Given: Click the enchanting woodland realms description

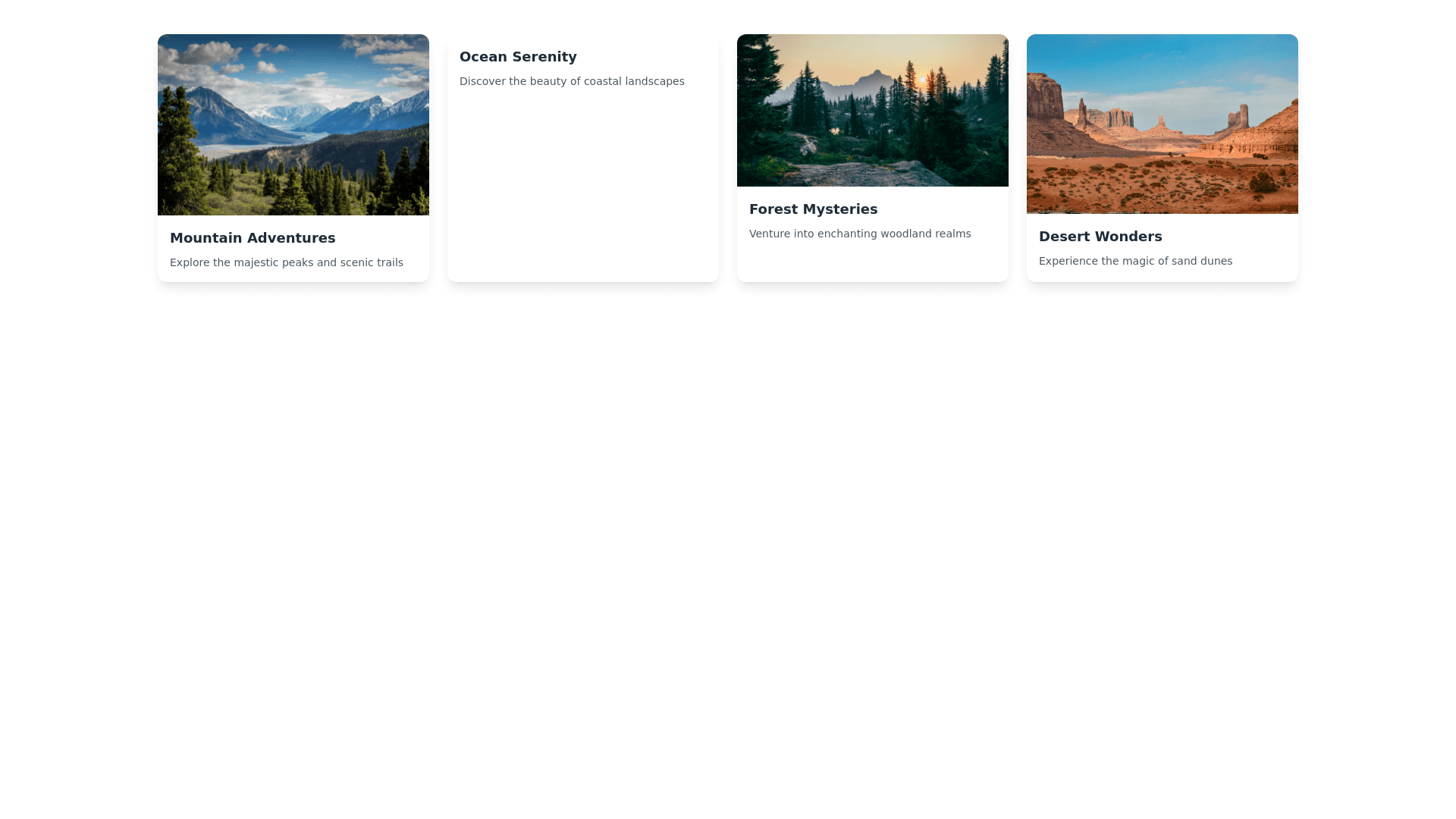Looking at the screenshot, I should coord(860,234).
